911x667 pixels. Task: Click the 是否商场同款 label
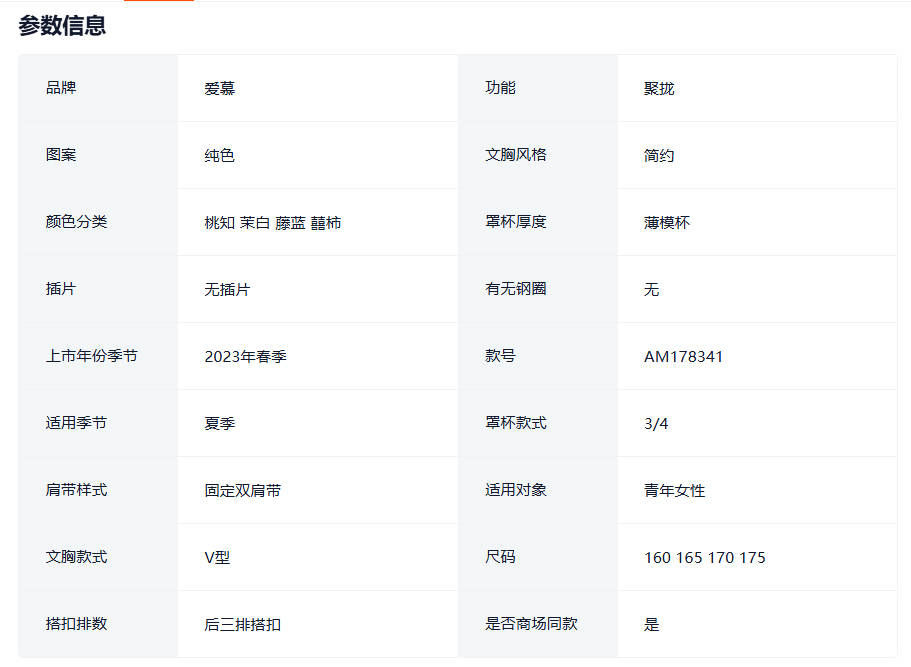[x=531, y=624]
